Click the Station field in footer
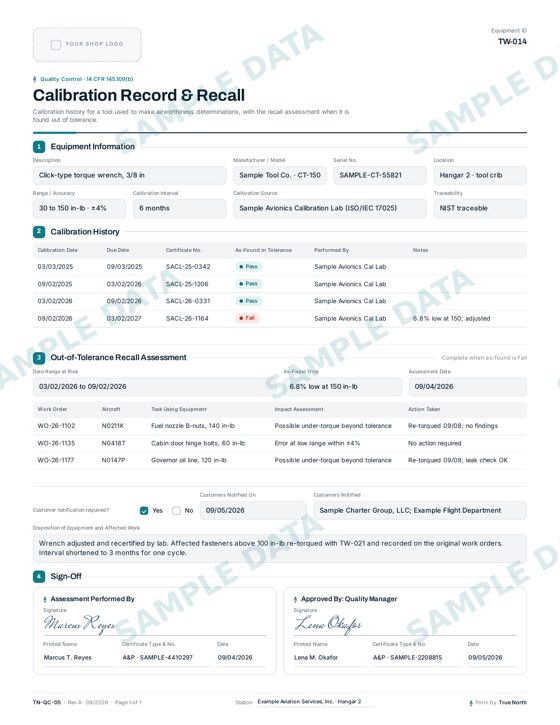The height and width of the screenshot is (725, 560). (x=315, y=702)
